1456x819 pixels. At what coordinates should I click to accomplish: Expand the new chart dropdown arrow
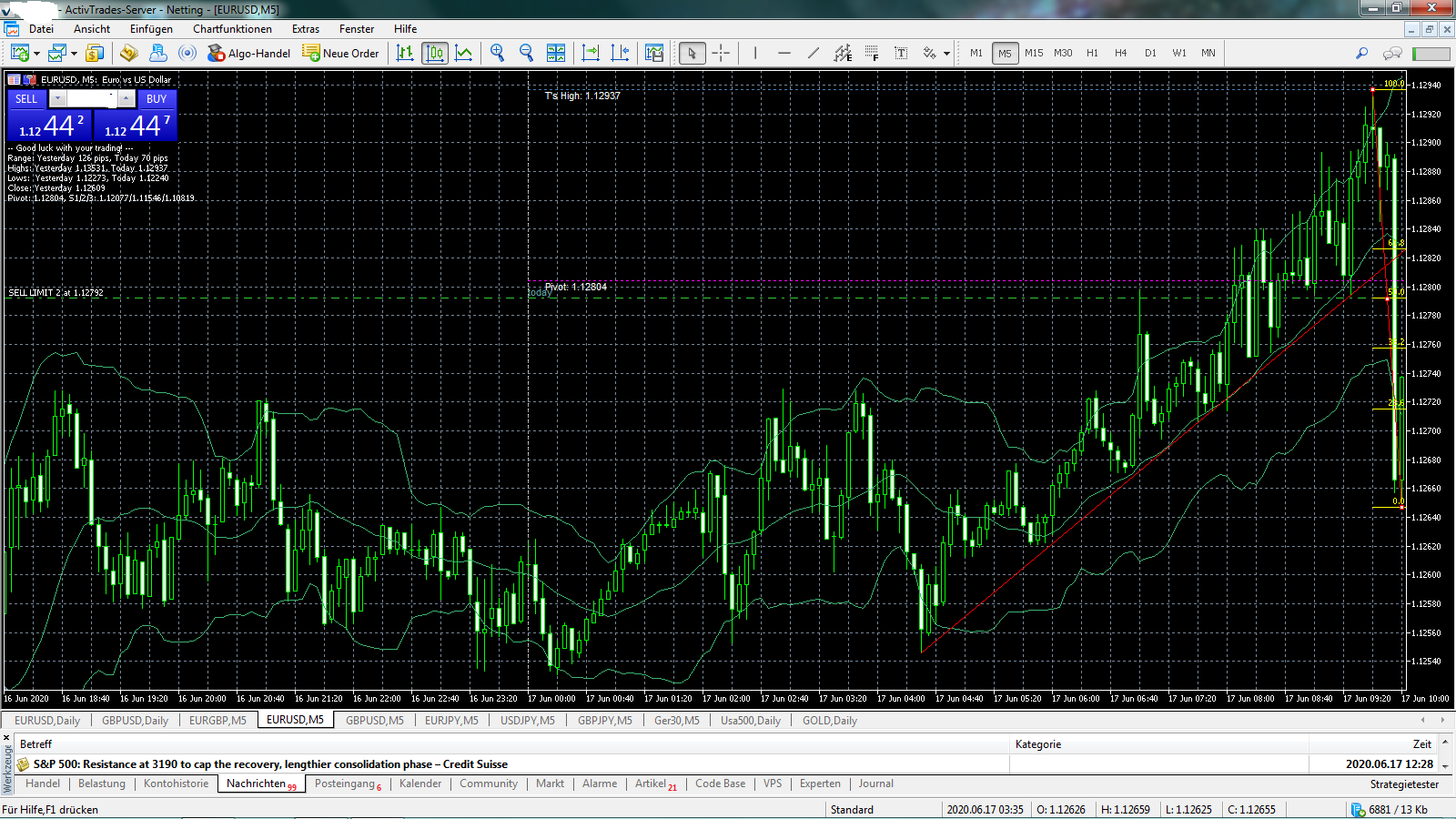[x=36, y=54]
